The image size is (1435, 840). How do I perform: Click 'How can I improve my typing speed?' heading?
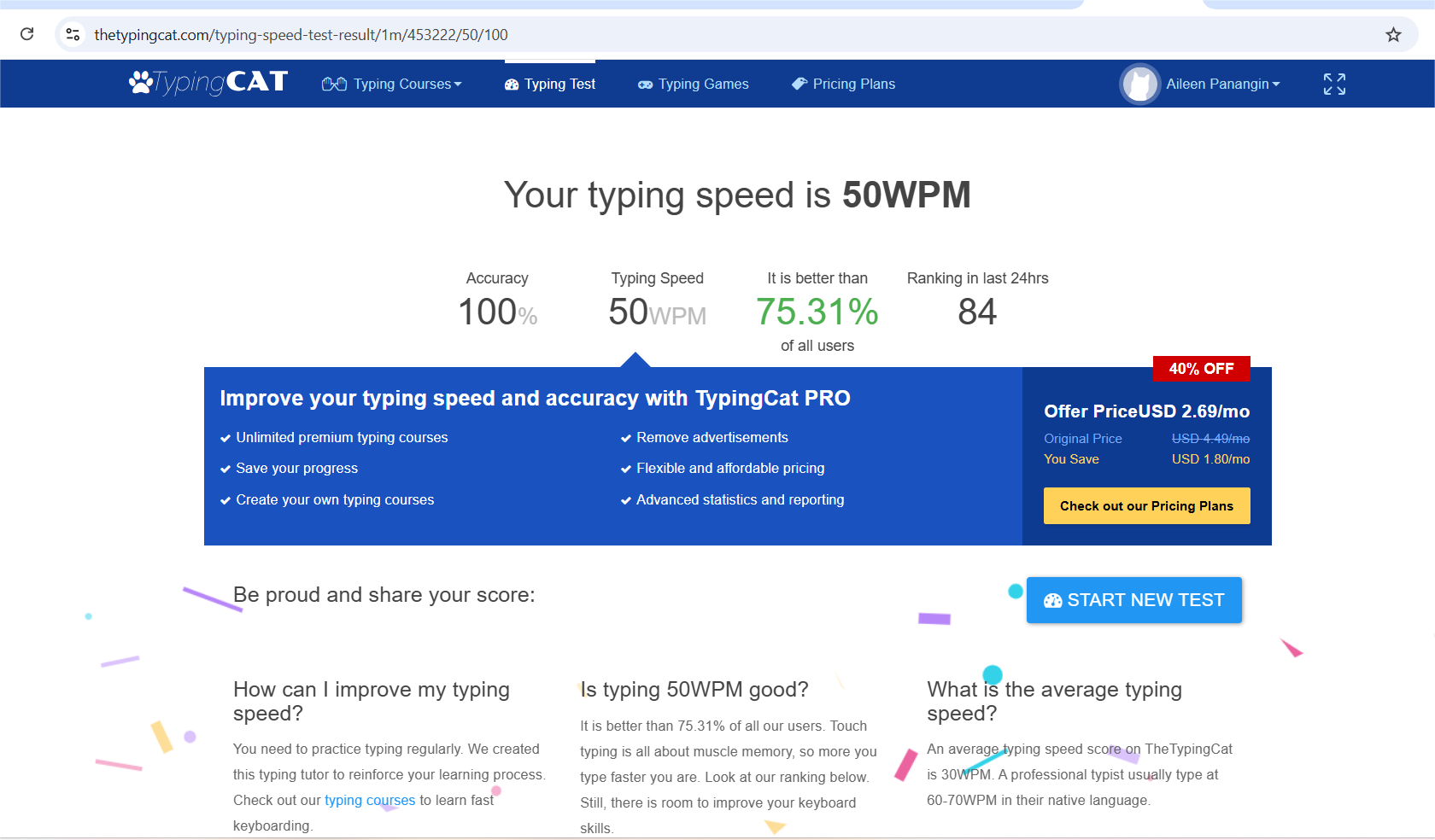click(372, 701)
